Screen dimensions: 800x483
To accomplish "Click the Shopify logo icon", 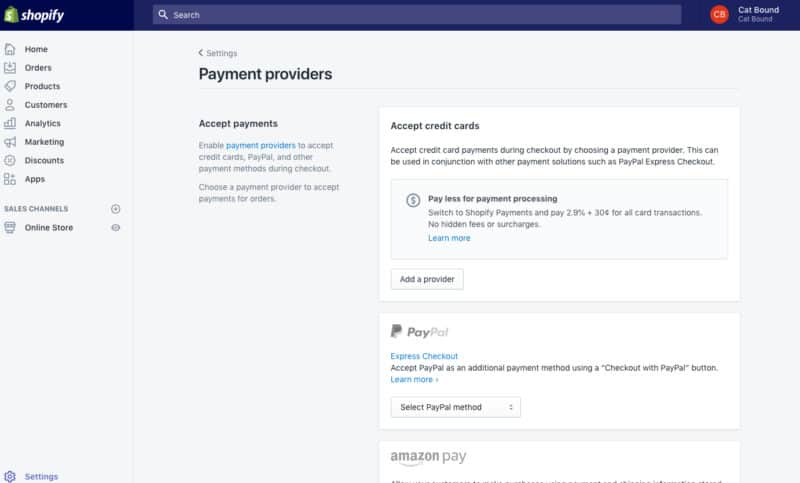I will [x=11, y=15].
